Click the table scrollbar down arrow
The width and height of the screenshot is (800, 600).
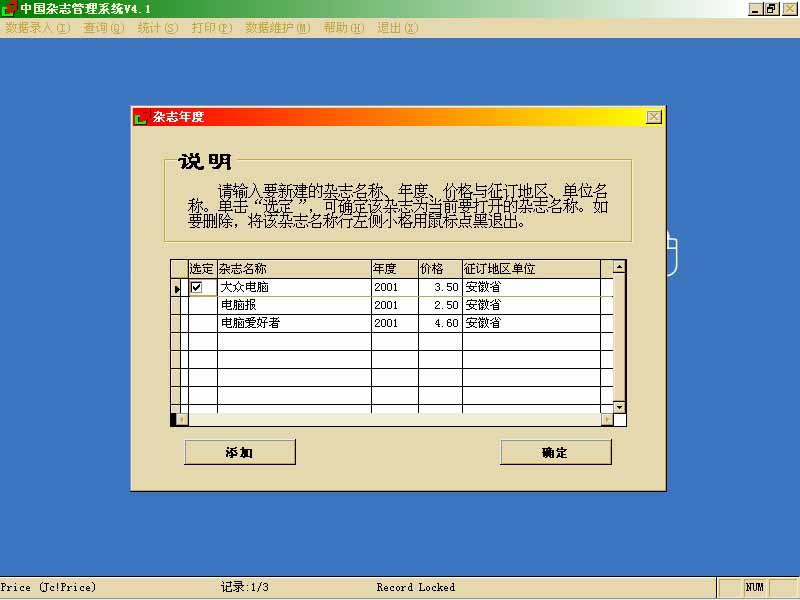tap(617, 407)
